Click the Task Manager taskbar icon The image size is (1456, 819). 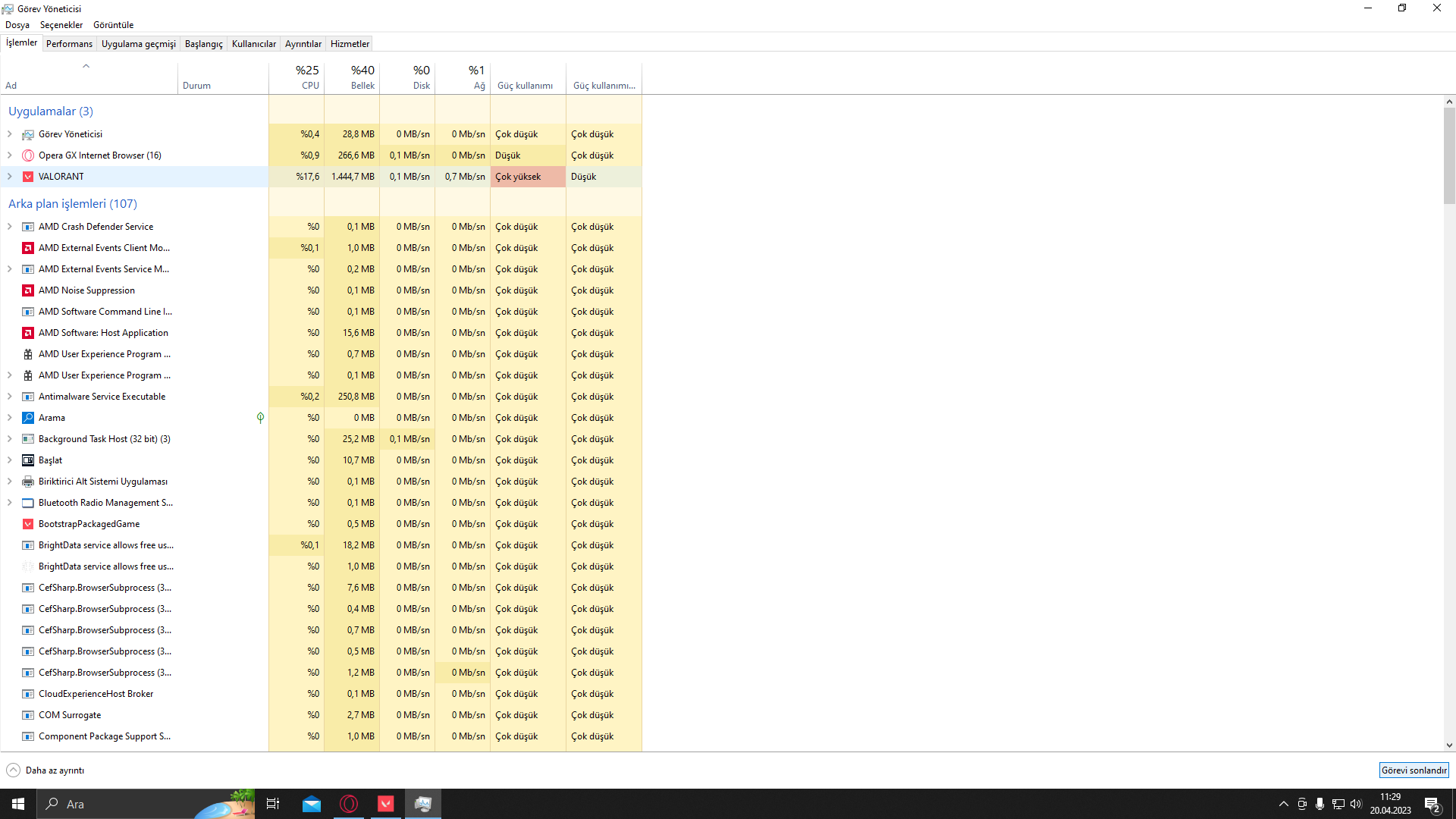[x=423, y=804]
